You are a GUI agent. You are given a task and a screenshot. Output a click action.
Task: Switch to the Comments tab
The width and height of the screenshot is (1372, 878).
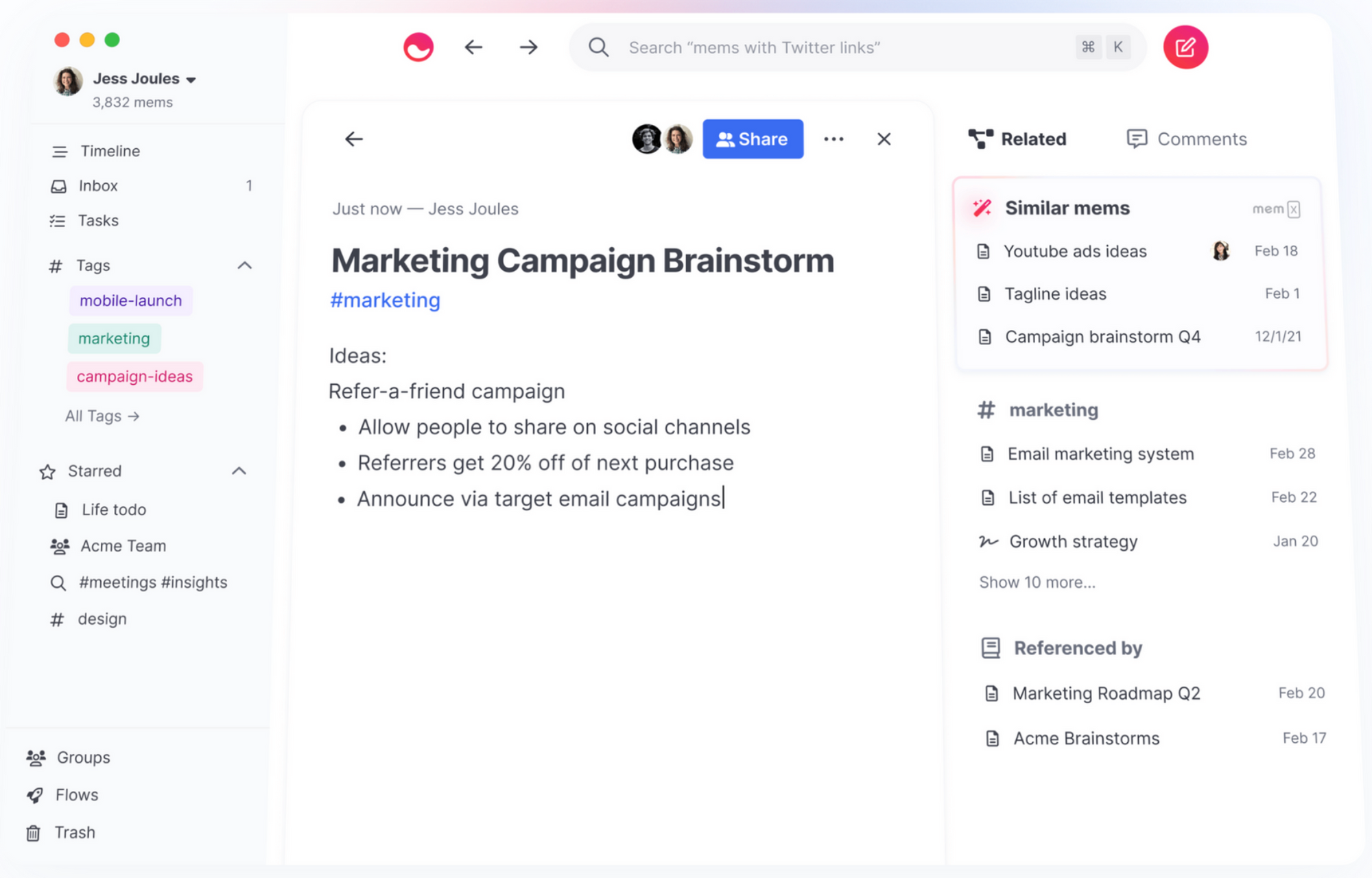pos(1187,139)
